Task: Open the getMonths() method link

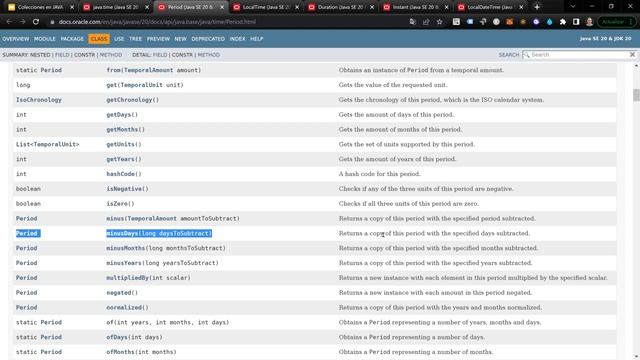Action: pos(125,129)
